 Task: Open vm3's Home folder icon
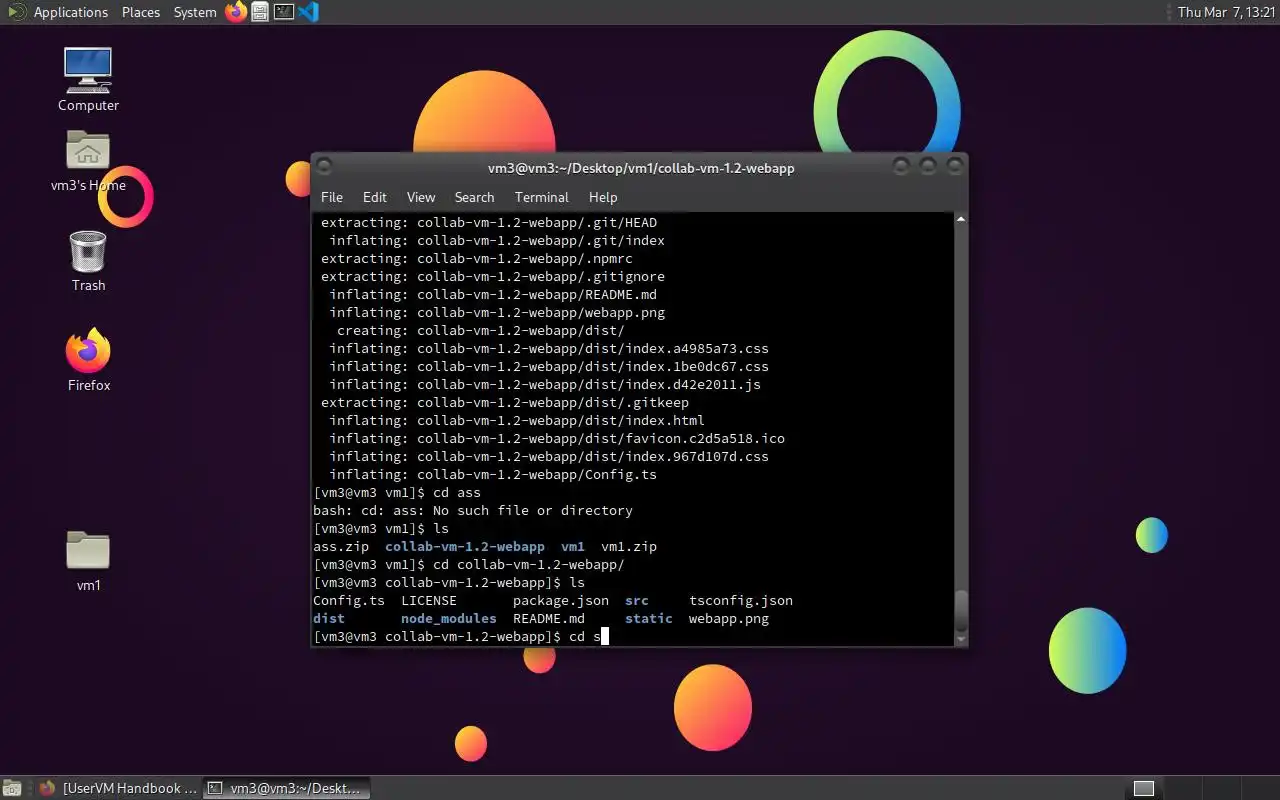coord(88,160)
